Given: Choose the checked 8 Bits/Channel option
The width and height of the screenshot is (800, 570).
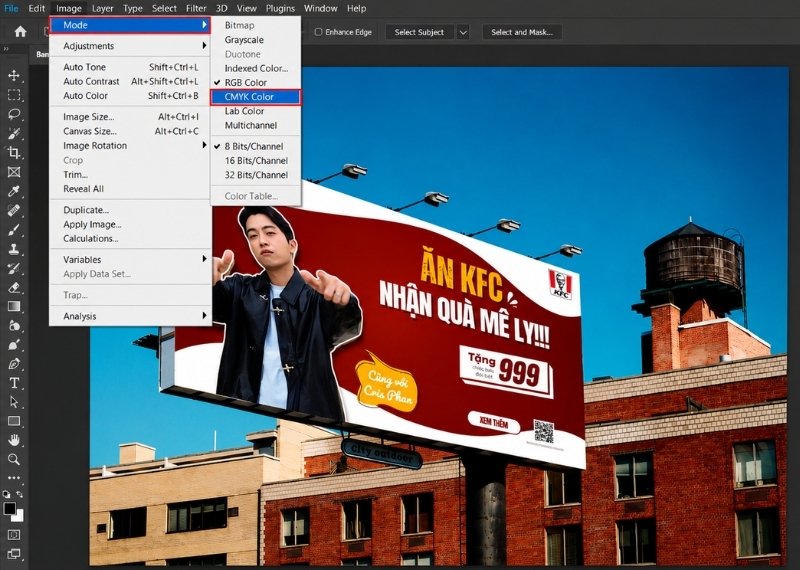Looking at the screenshot, I should tap(255, 146).
